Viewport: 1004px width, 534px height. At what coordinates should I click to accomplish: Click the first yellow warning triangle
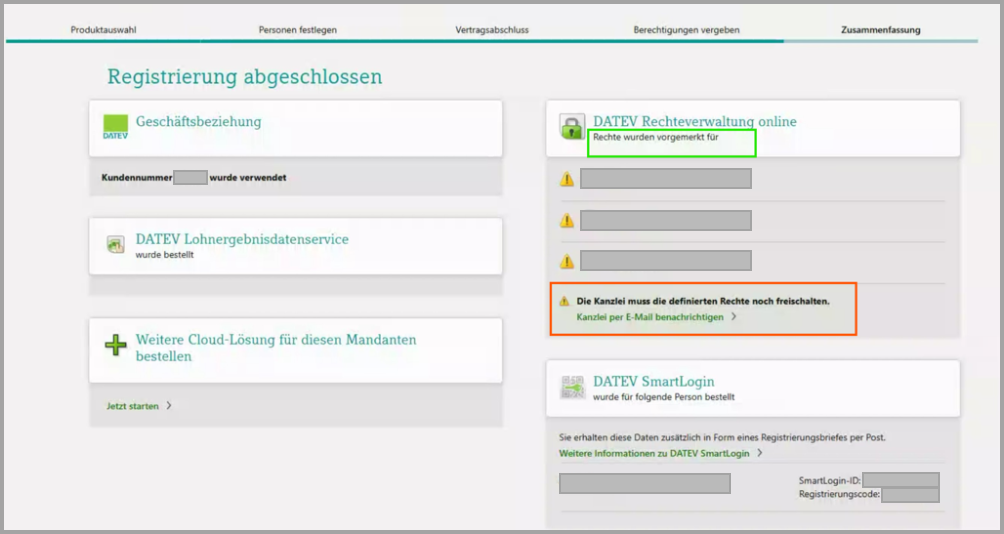tap(567, 179)
